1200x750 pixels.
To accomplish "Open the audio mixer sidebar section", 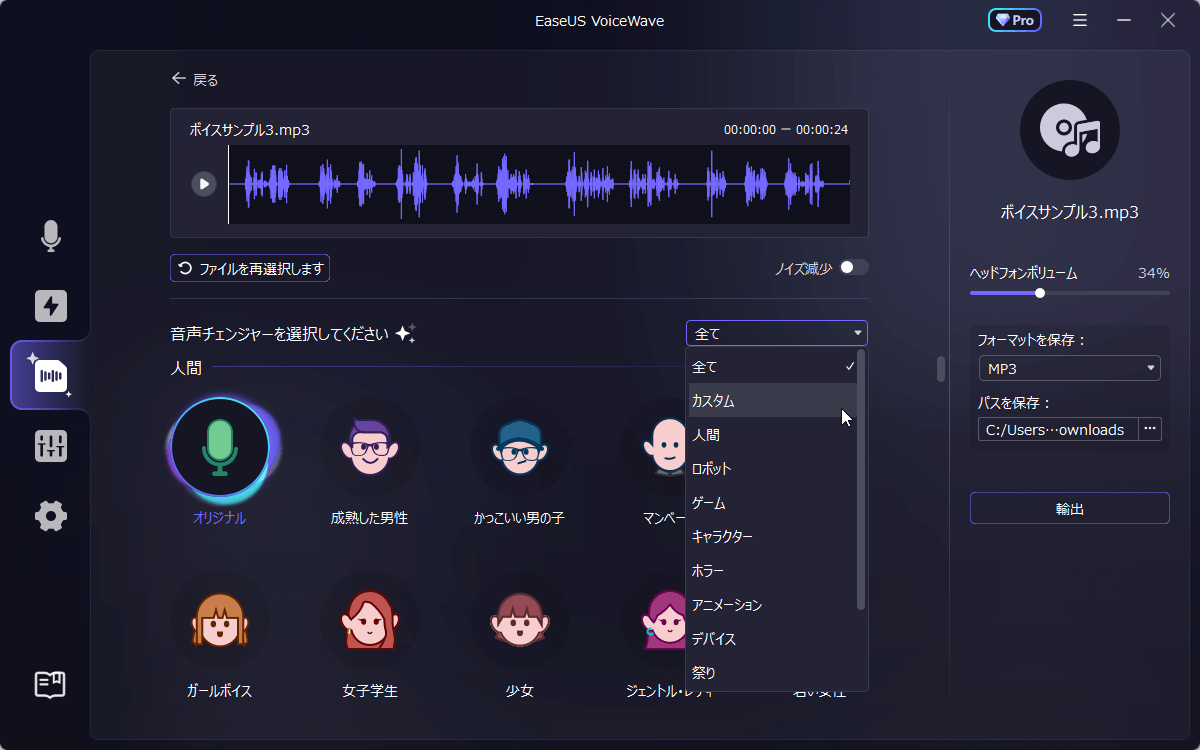I will [50, 446].
